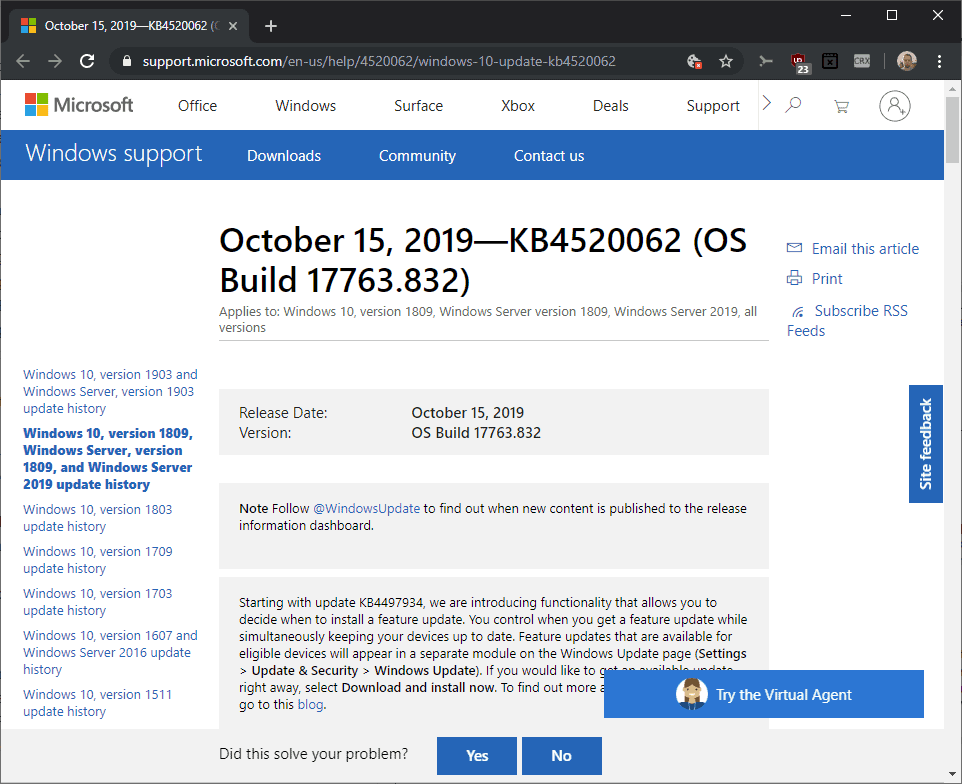The width and height of the screenshot is (962, 784).
Task: Switch to the Downloads menu item
Action: pyautogui.click(x=283, y=155)
